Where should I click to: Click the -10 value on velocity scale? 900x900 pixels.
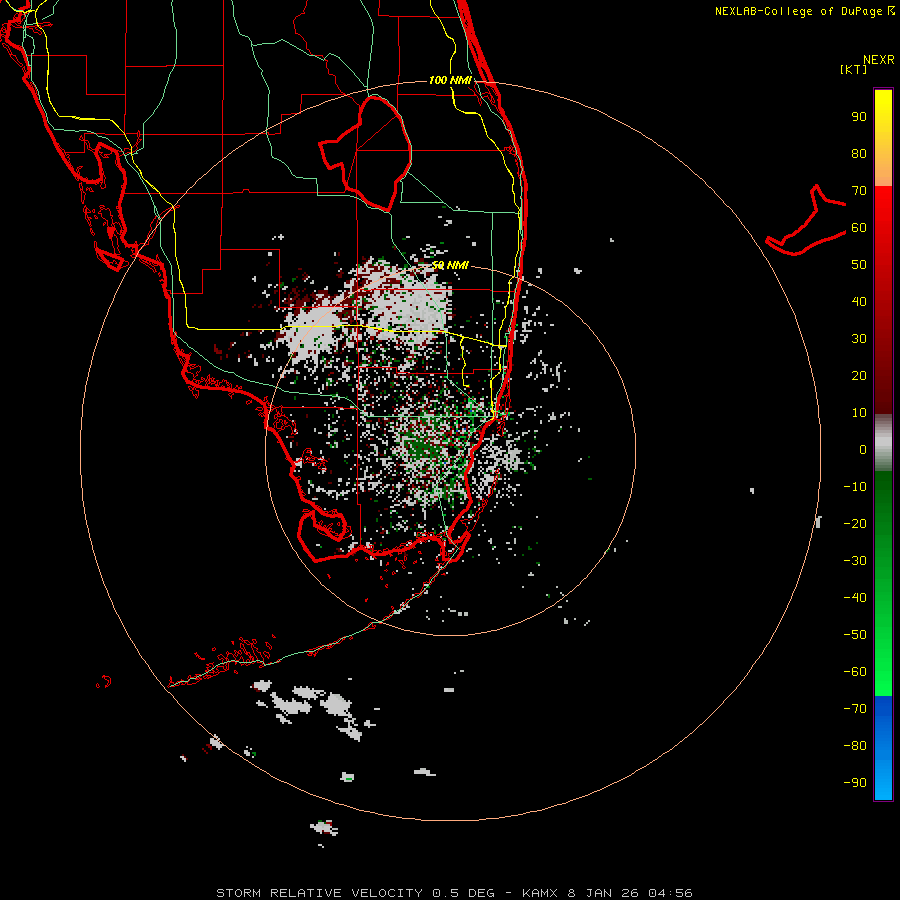[x=855, y=487]
